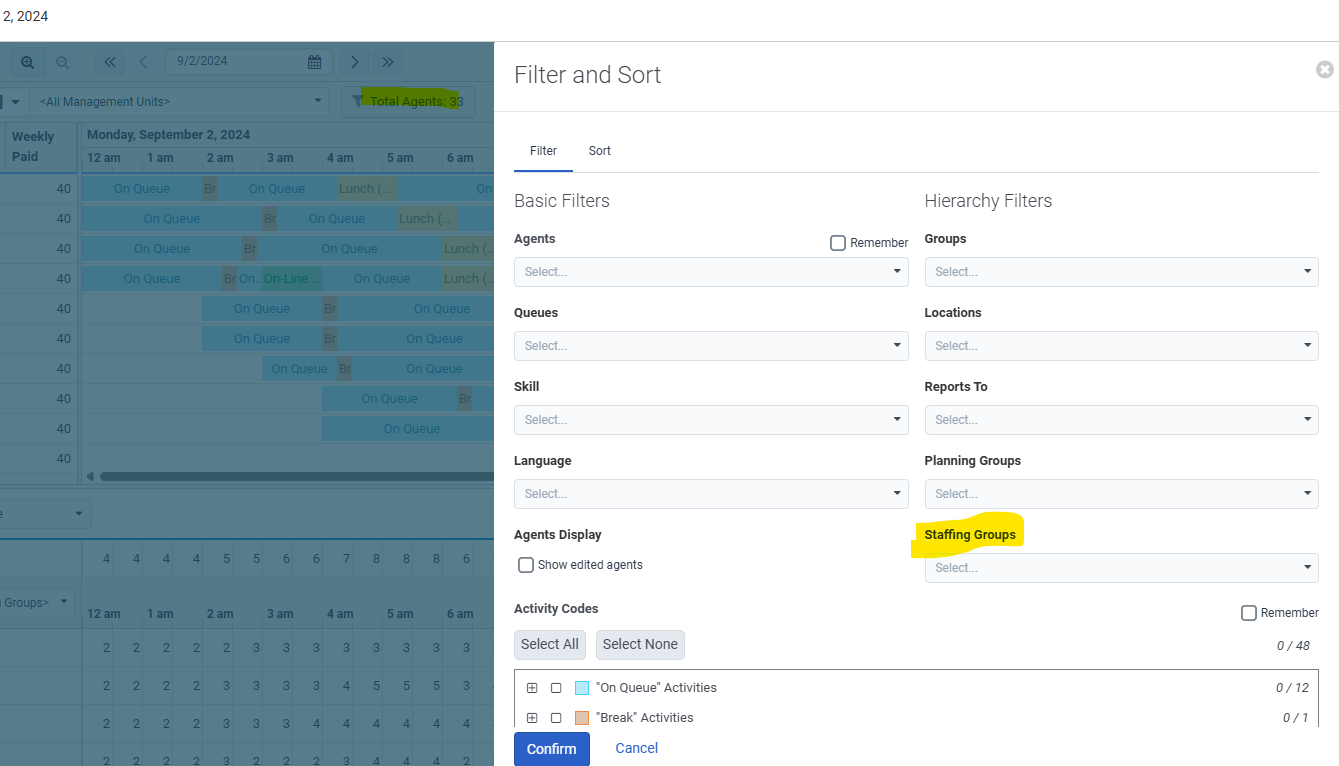Click the filter funnel Total Agents icon
This screenshot has width=1339, height=766.
click(x=358, y=101)
